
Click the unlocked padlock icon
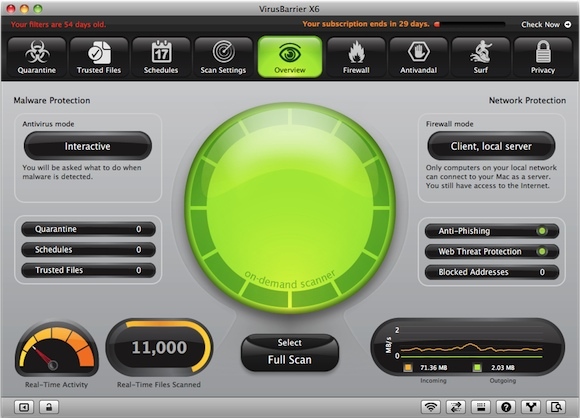pos(49,407)
